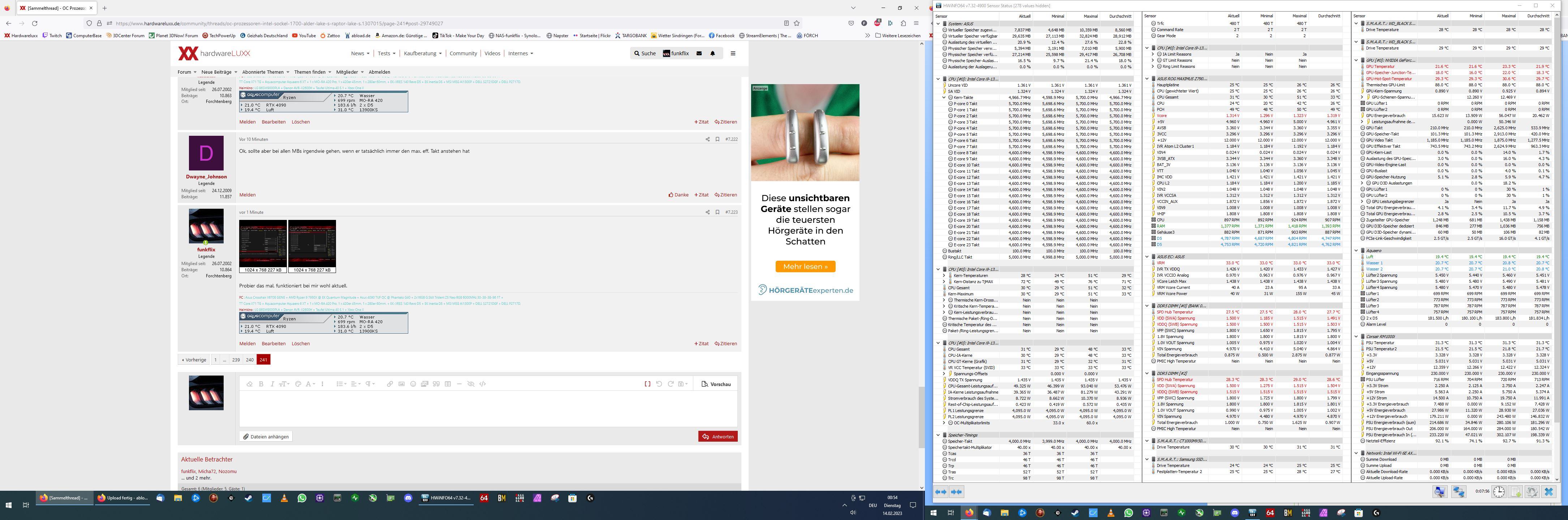Open text color palette in editor
This screenshot has width=1568, height=520.
coord(298,384)
